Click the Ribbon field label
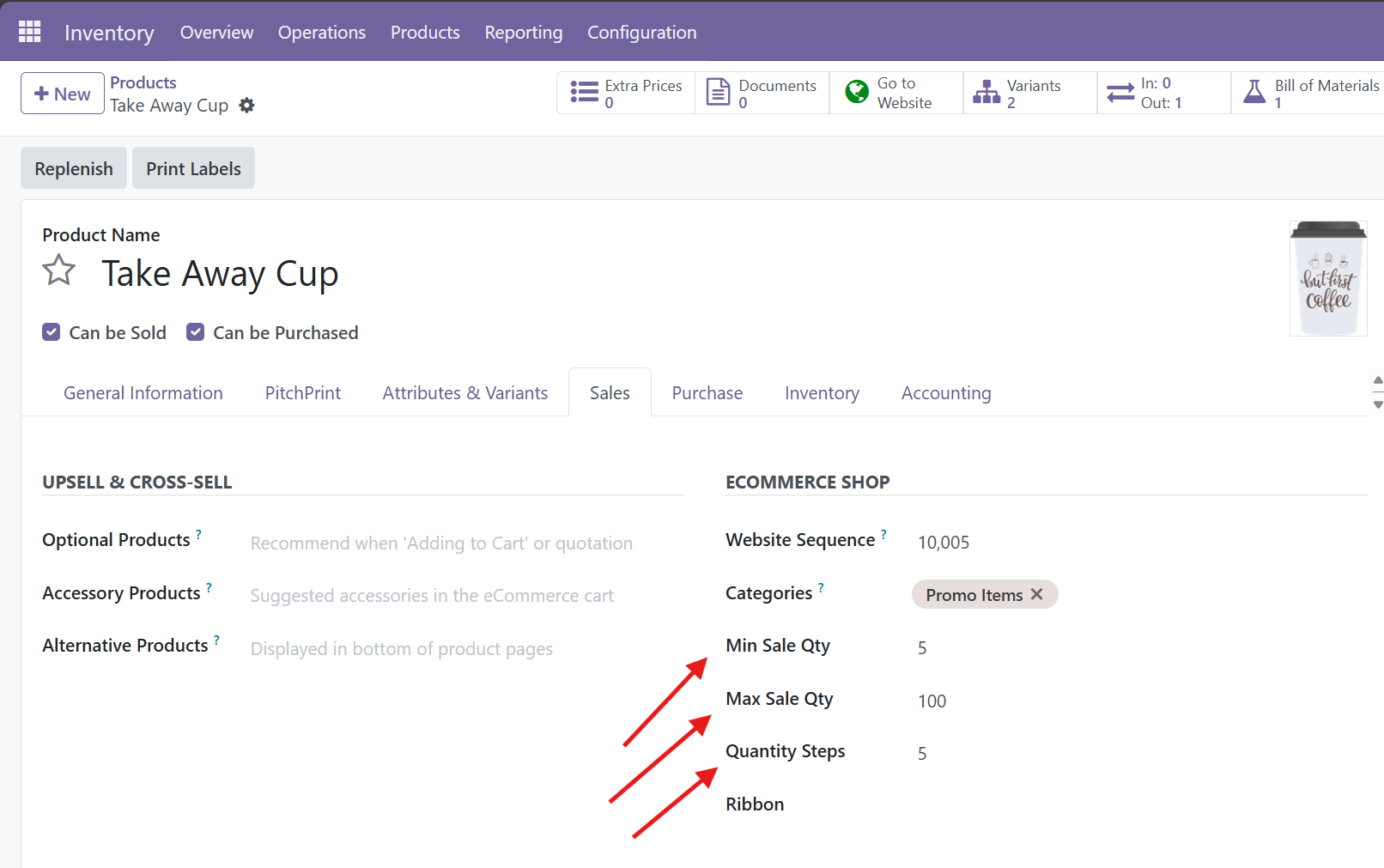This screenshot has height=868, width=1384. tap(755, 804)
